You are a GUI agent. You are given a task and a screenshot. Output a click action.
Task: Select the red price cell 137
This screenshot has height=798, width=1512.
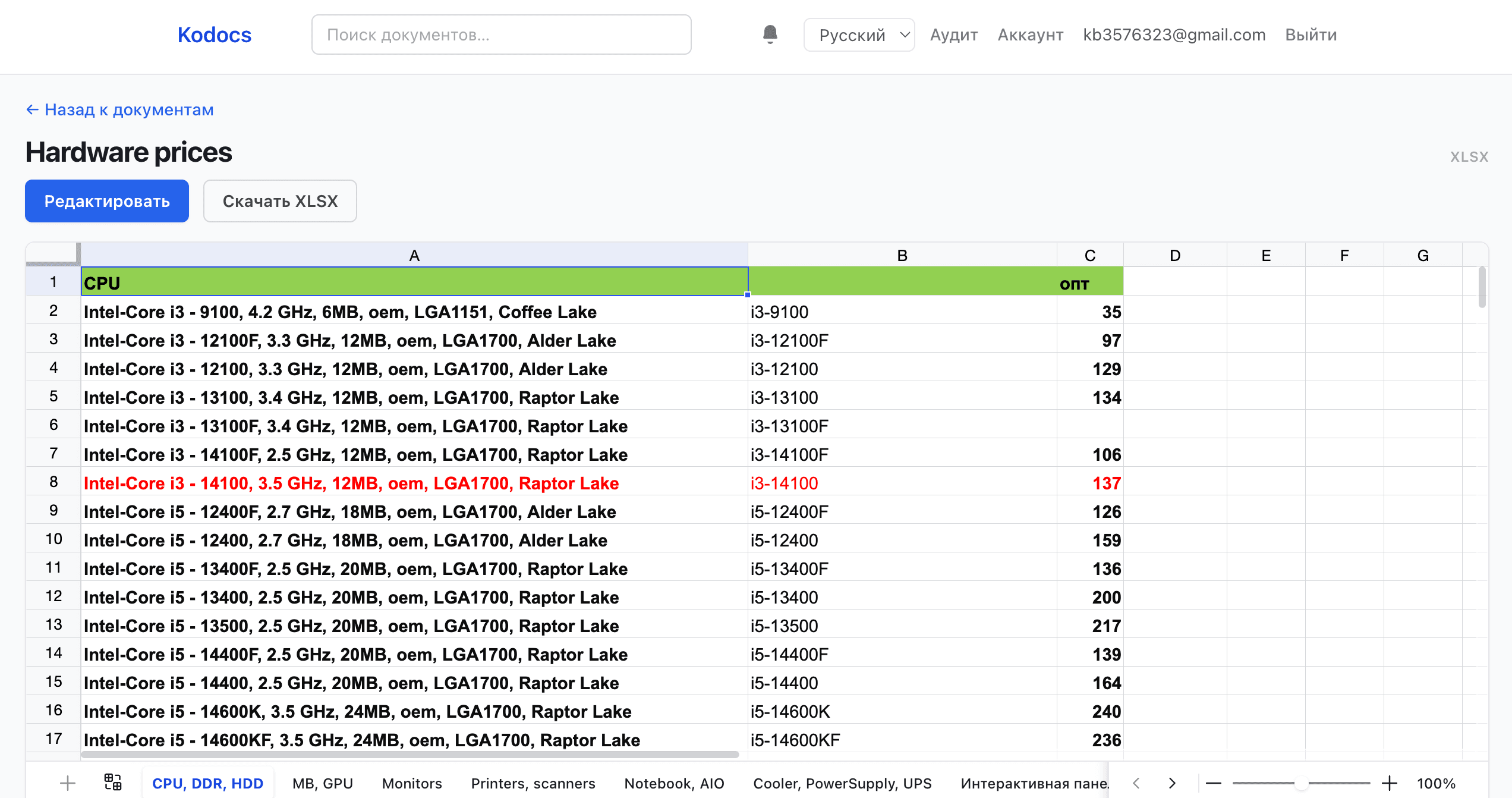[1090, 482]
